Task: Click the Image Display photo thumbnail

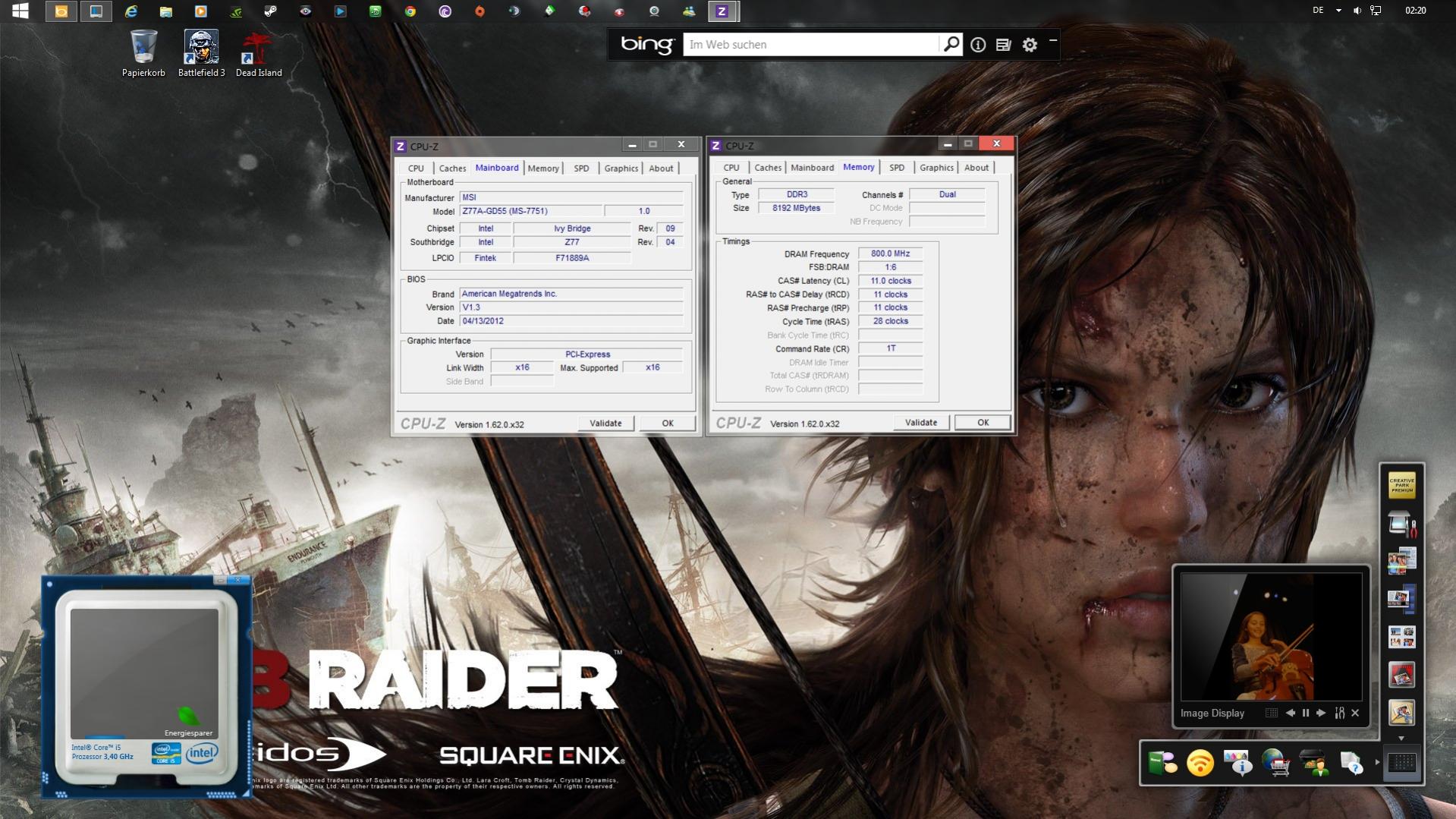Action: click(1271, 637)
